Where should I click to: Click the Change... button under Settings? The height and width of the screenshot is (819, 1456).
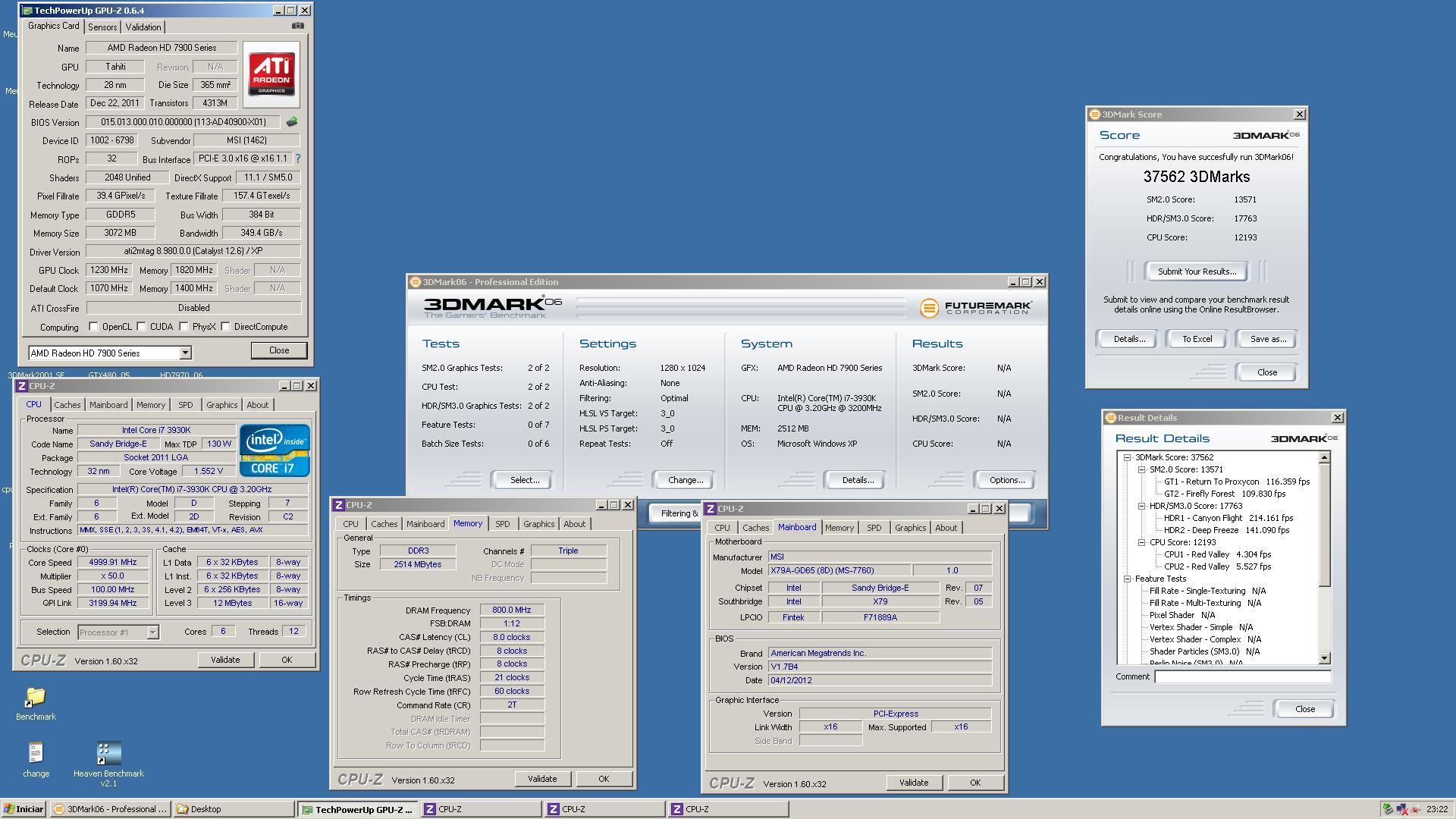(x=685, y=480)
